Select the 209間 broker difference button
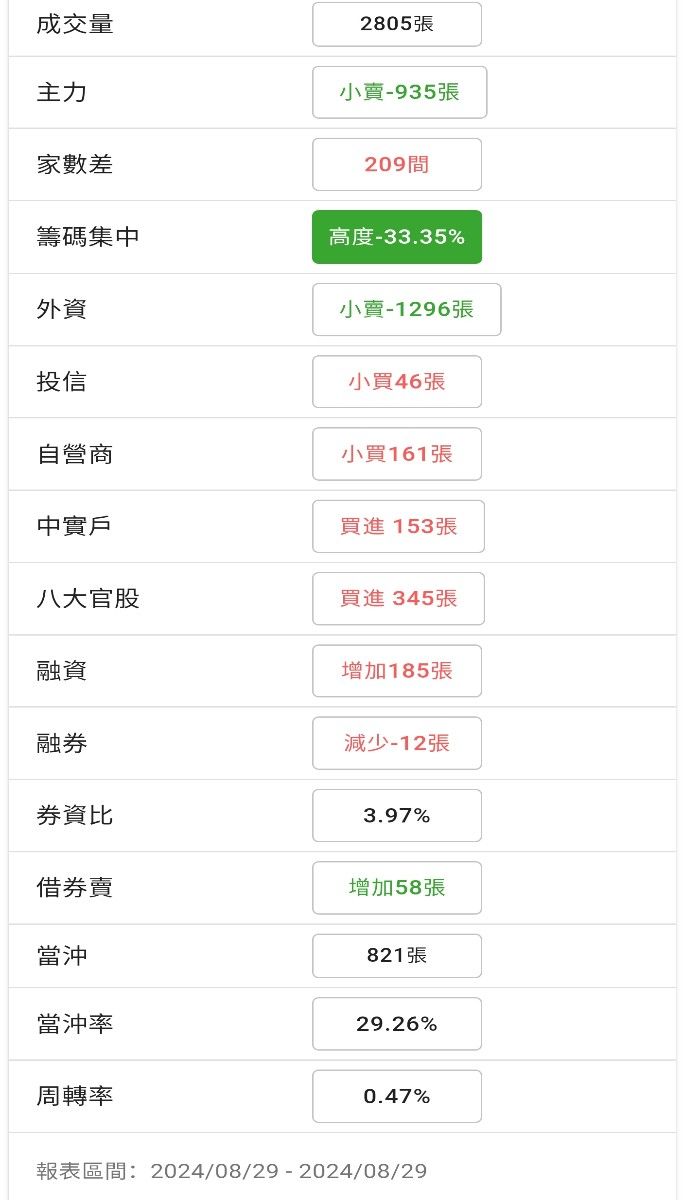Screen dimensions: 700x1200 tap(396, 164)
